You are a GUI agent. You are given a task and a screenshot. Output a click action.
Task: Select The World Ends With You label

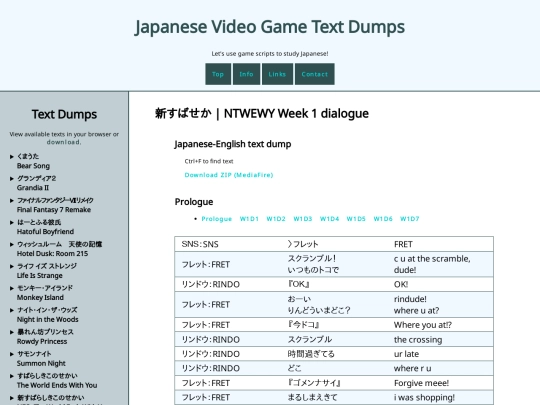coord(57,385)
